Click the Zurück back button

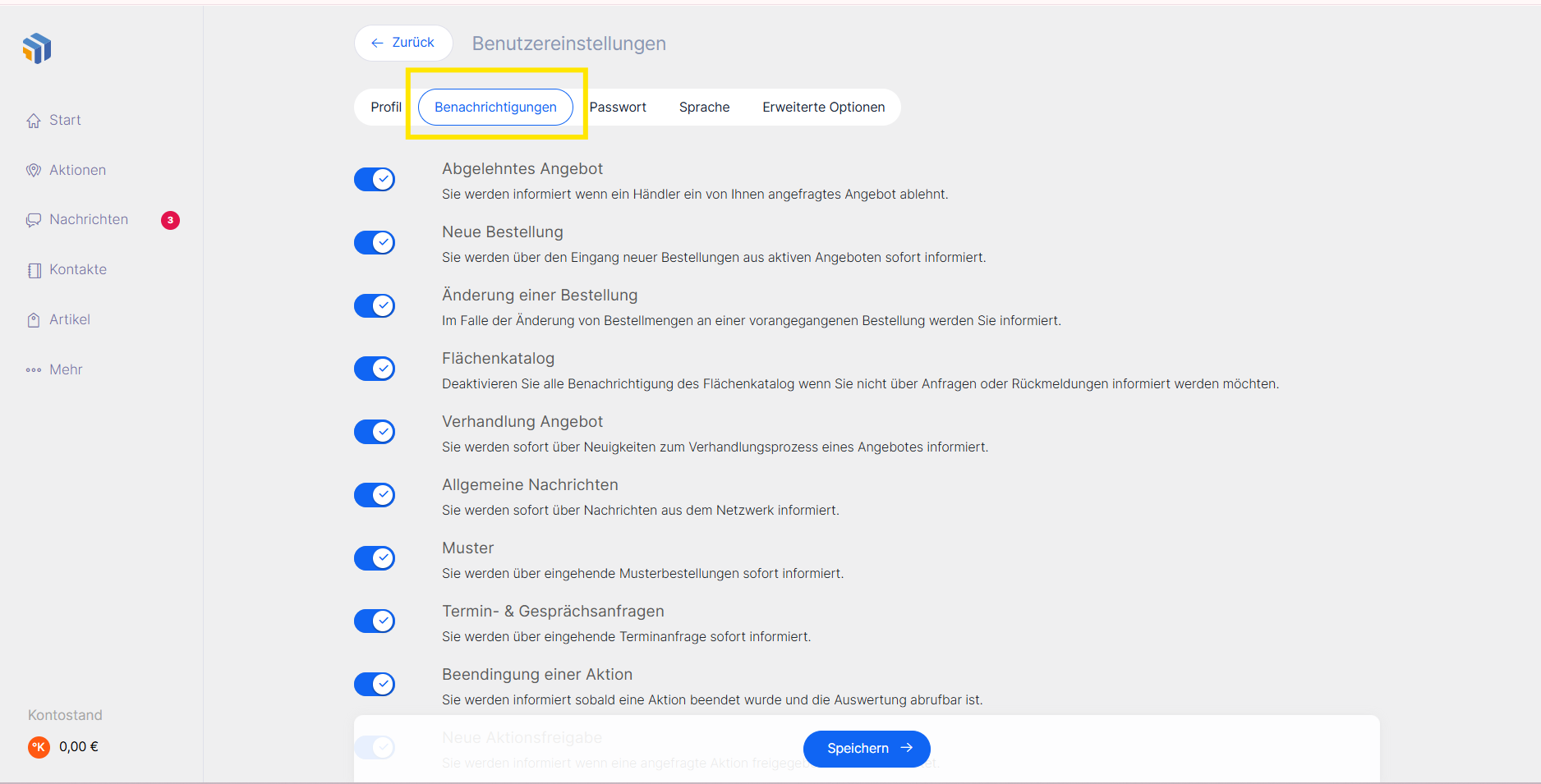pyautogui.click(x=402, y=43)
